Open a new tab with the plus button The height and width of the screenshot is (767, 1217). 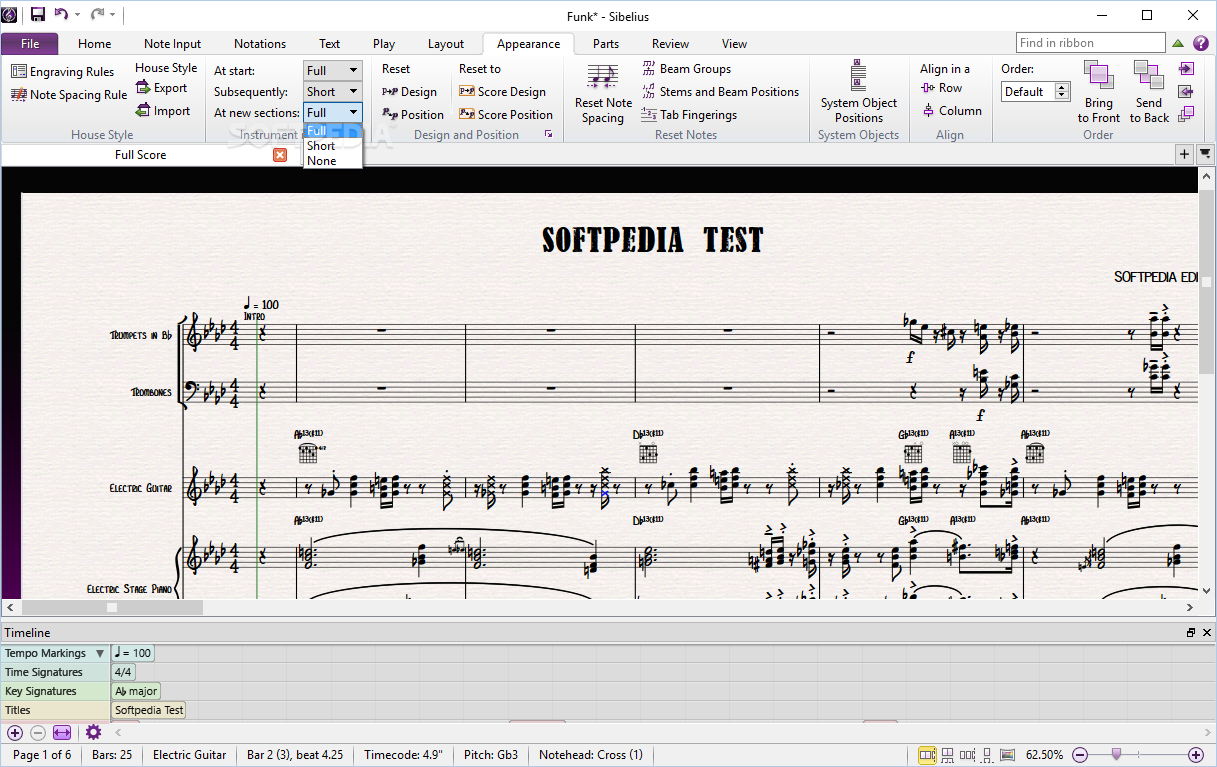[1185, 154]
